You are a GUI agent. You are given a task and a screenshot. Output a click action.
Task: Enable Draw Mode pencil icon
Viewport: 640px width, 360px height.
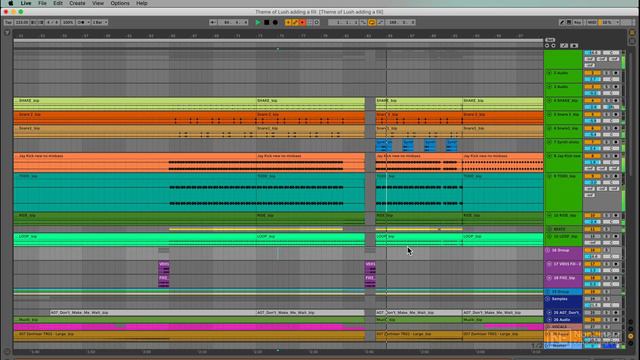pyautogui.click(x=562, y=22)
